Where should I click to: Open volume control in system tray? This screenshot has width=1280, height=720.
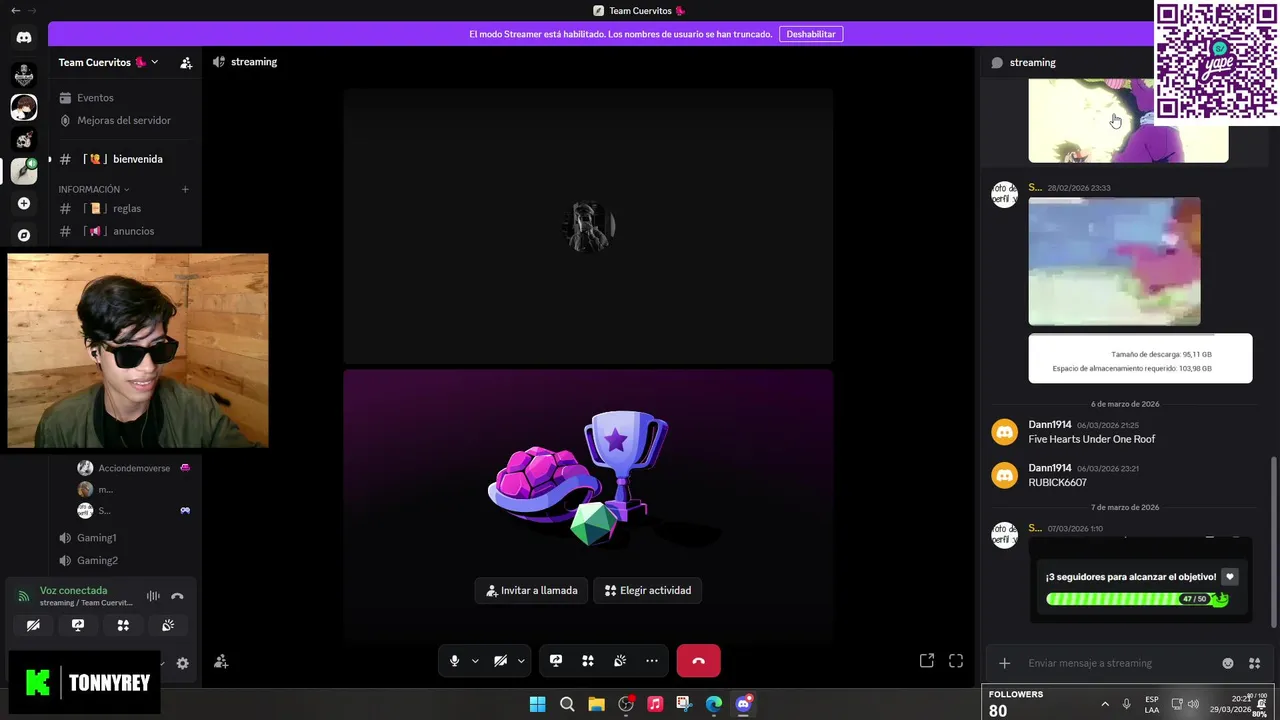pos(1193,704)
